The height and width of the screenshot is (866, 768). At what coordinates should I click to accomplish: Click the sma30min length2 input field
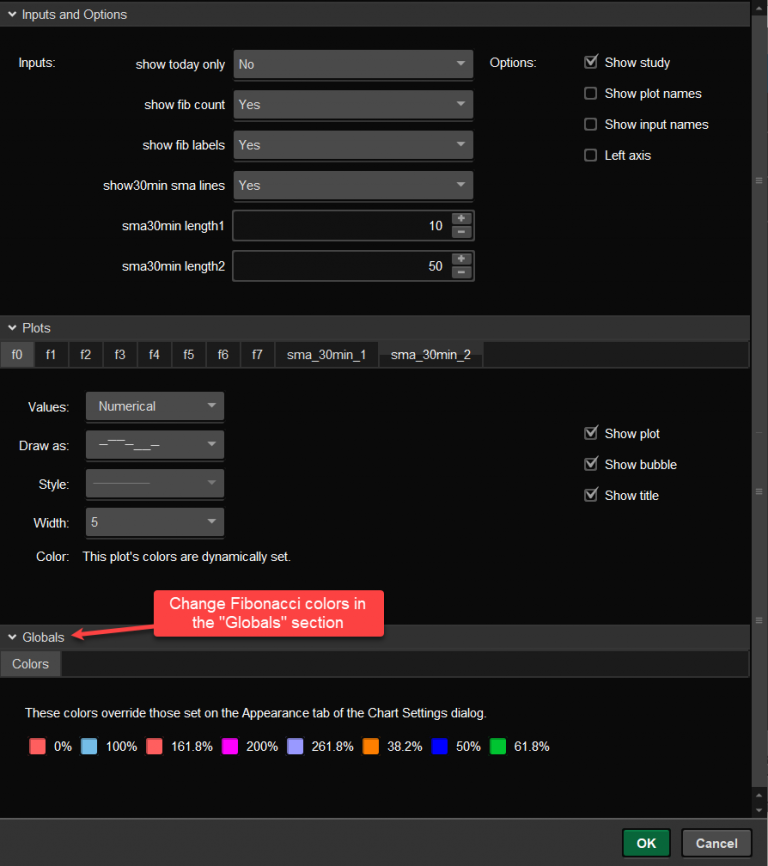click(340, 266)
